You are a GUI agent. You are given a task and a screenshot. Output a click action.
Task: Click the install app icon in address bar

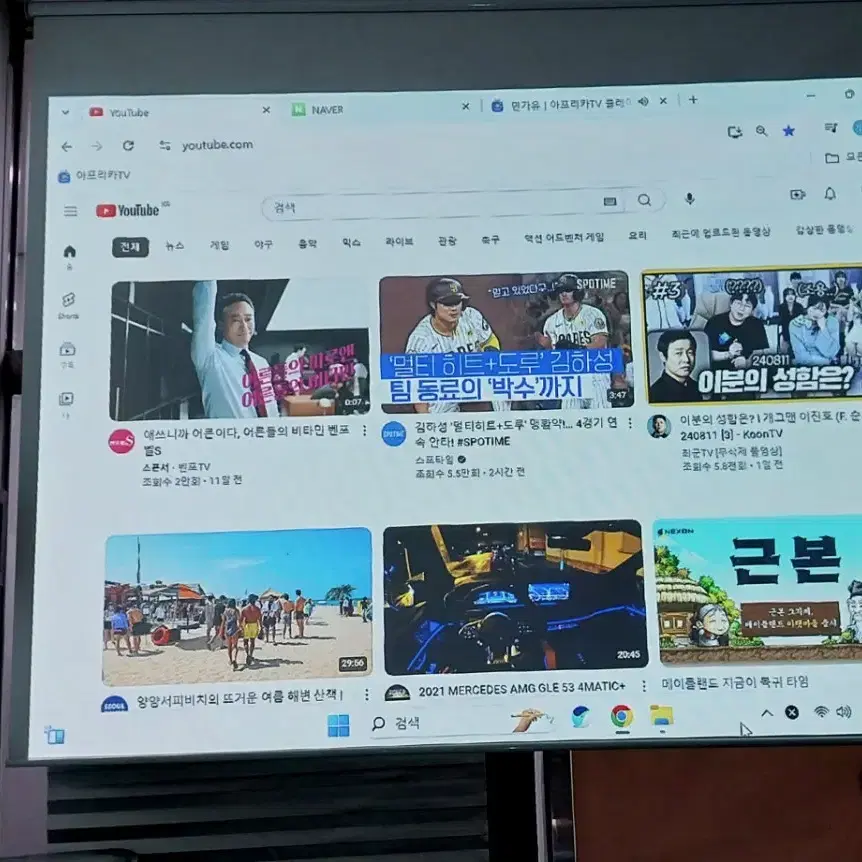734,131
